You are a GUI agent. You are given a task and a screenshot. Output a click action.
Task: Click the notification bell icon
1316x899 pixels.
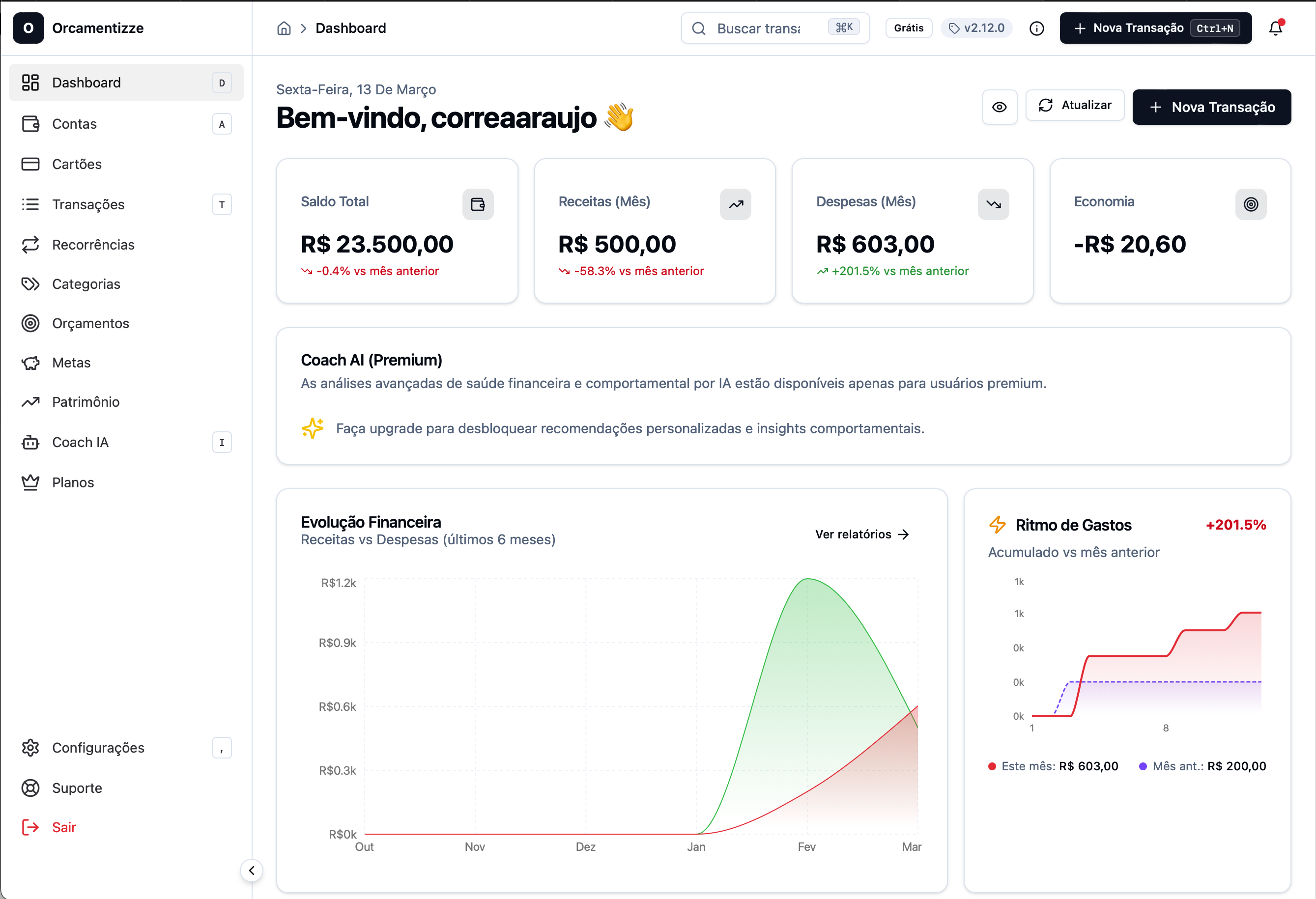(x=1275, y=28)
